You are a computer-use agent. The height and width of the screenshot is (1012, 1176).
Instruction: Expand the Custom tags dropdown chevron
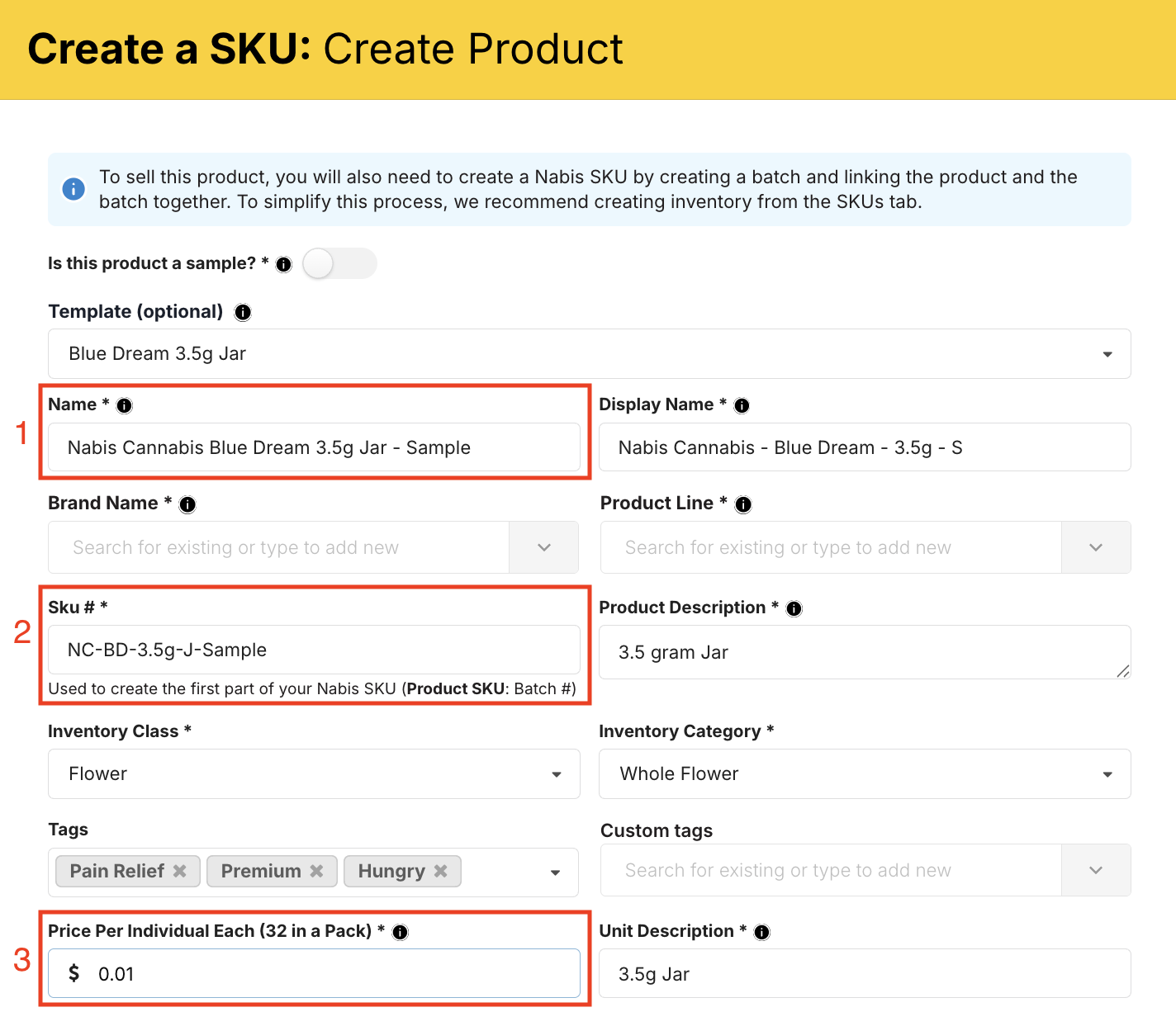[x=1095, y=870]
